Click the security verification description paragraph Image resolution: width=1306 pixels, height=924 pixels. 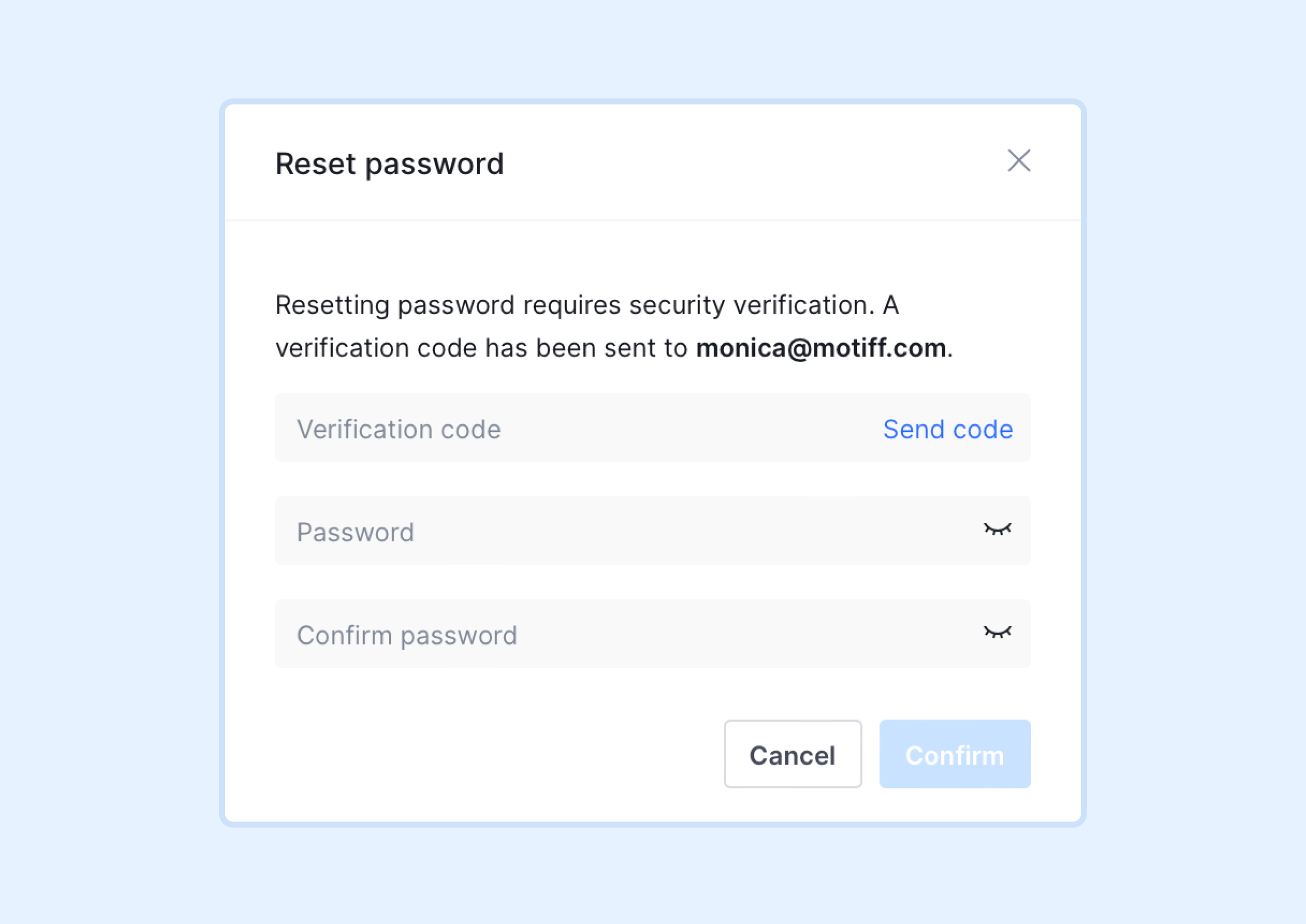point(614,326)
